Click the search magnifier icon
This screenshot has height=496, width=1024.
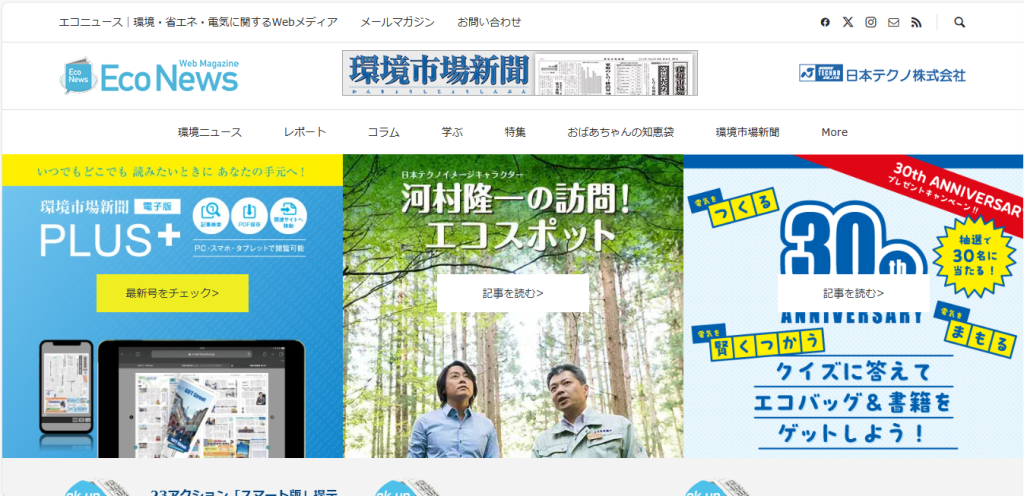[x=960, y=22]
